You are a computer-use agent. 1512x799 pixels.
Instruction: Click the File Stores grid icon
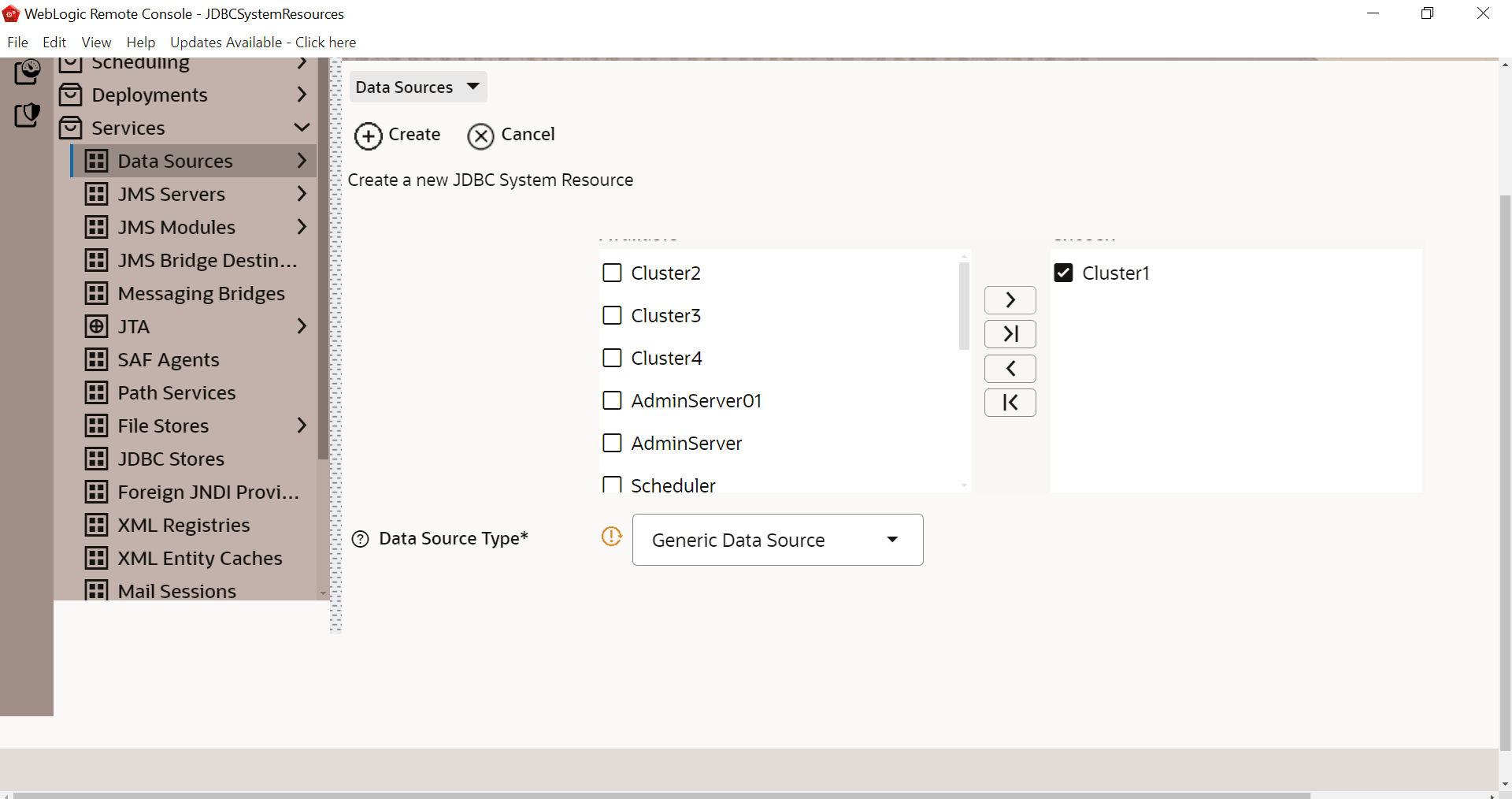coord(97,426)
